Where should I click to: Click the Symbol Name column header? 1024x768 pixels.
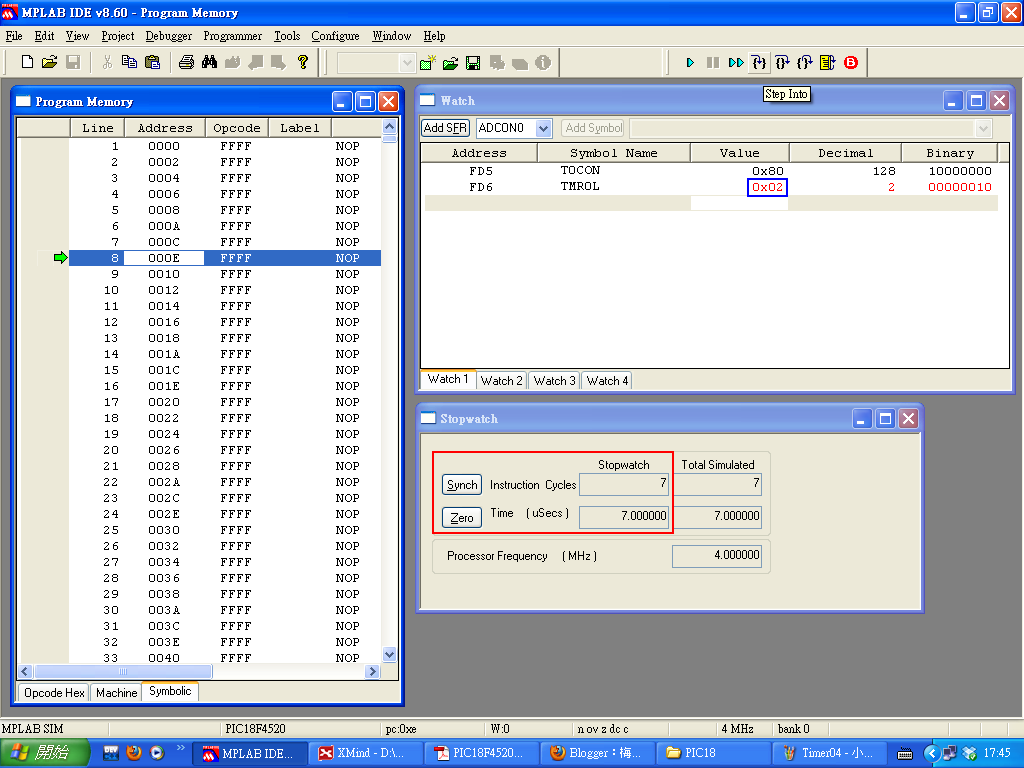(x=613, y=153)
